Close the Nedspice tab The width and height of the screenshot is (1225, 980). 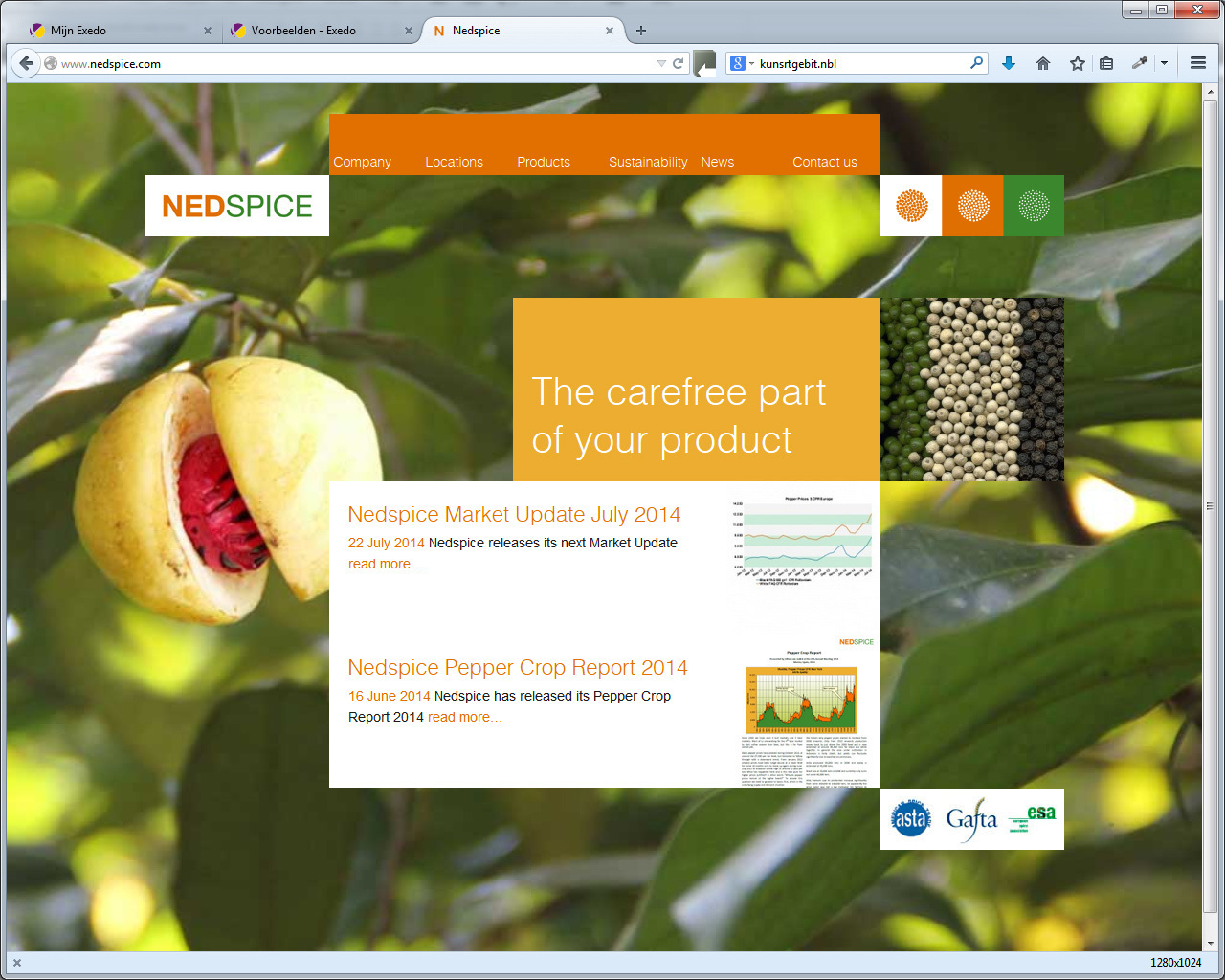coord(610,31)
